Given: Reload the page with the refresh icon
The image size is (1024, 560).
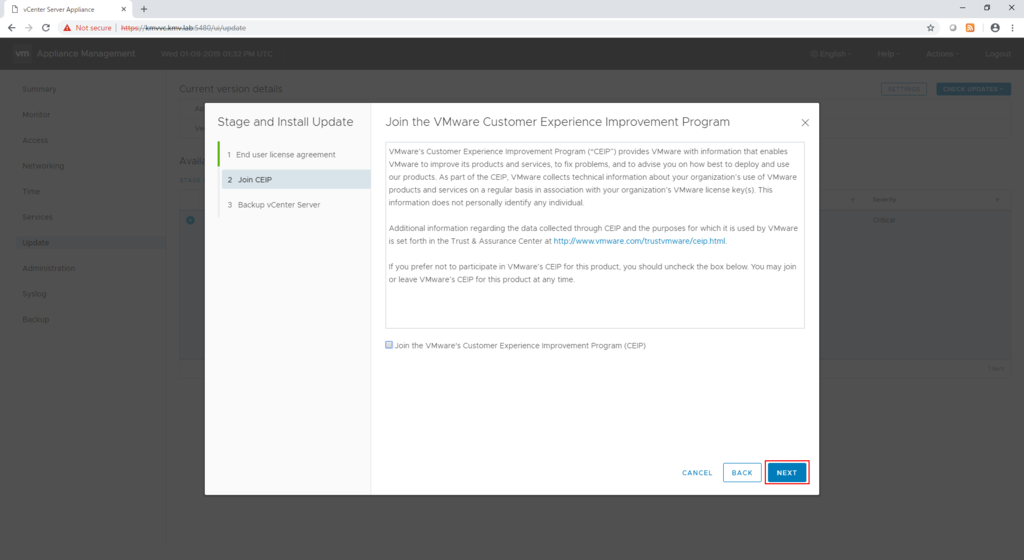Looking at the screenshot, I should point(46,28).
